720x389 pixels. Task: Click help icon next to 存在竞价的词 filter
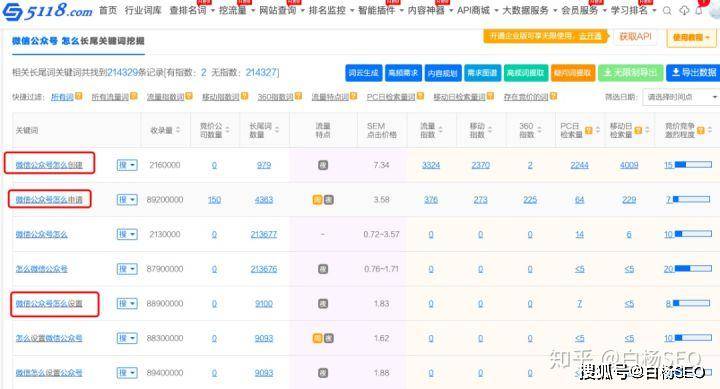[x=553, y=96]
